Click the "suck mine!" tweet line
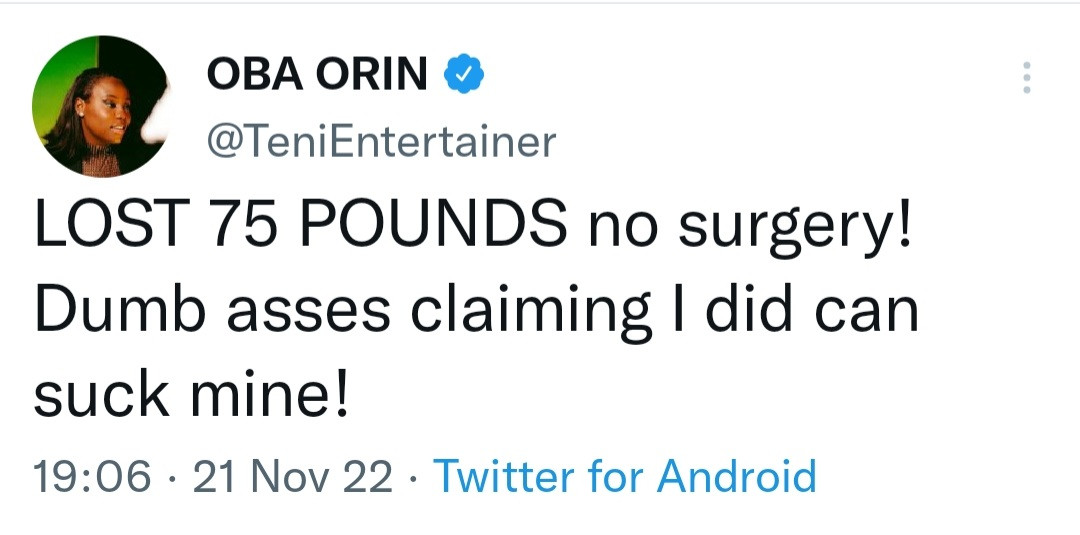Viewport: 1080px width, 535px height. [191, 394]
